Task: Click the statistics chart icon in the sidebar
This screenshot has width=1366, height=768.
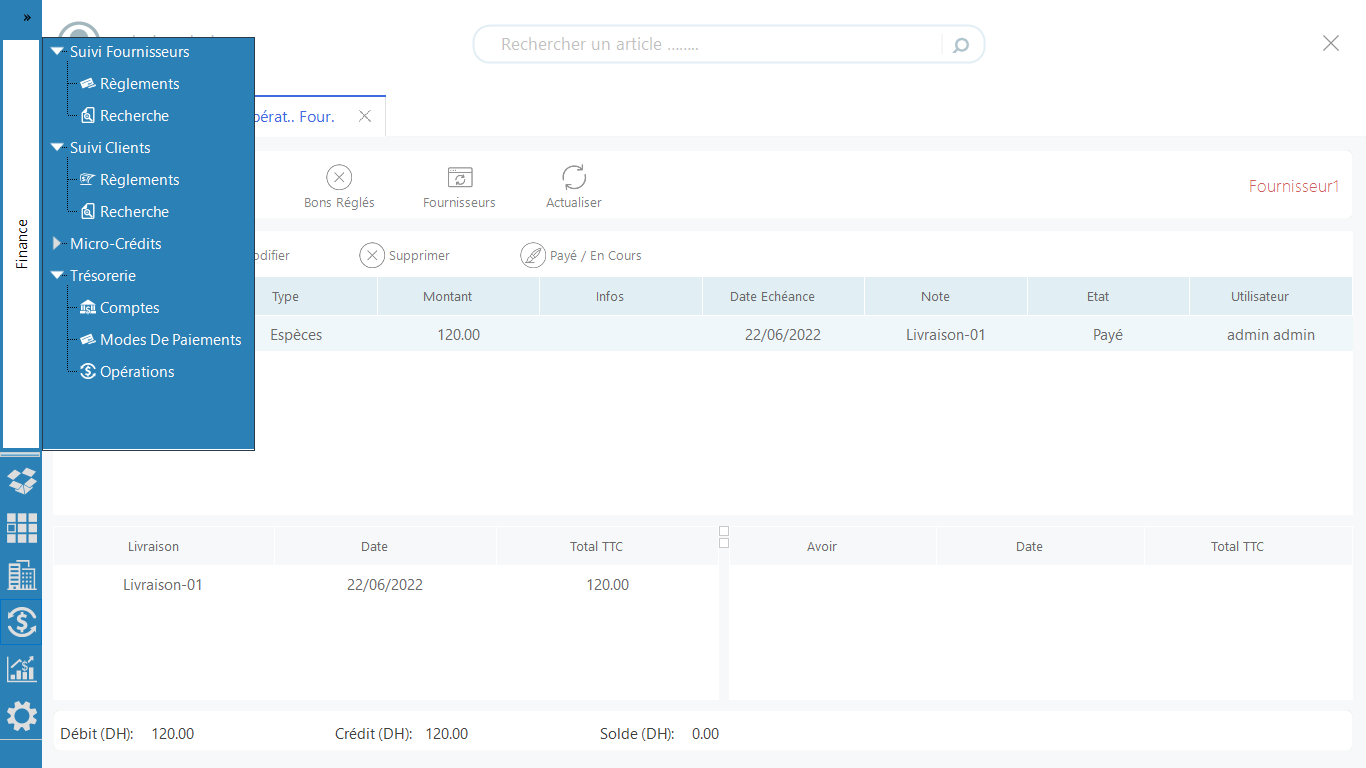Action: [21, 669]
